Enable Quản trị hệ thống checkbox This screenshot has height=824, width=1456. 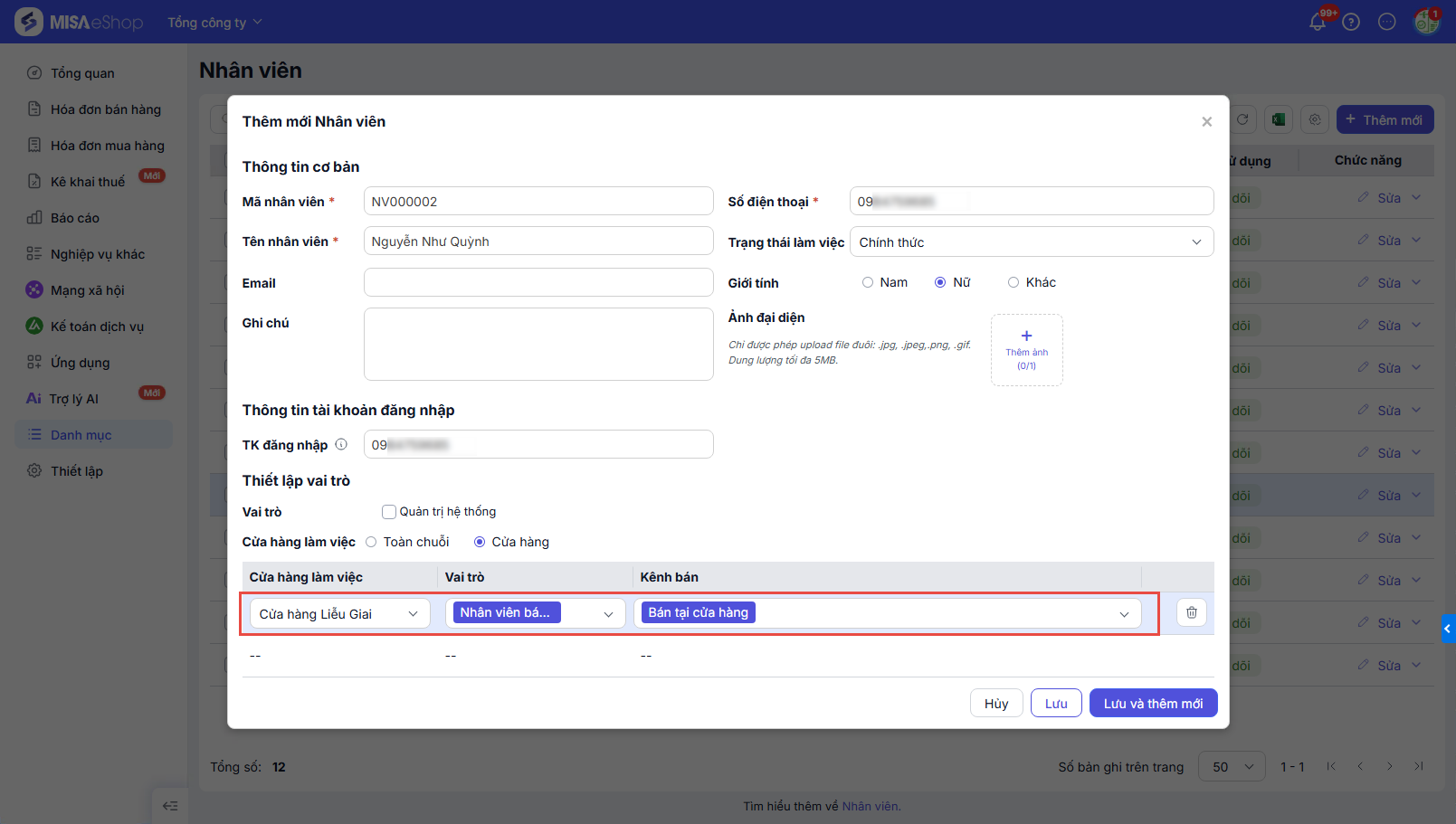point(389,512)
